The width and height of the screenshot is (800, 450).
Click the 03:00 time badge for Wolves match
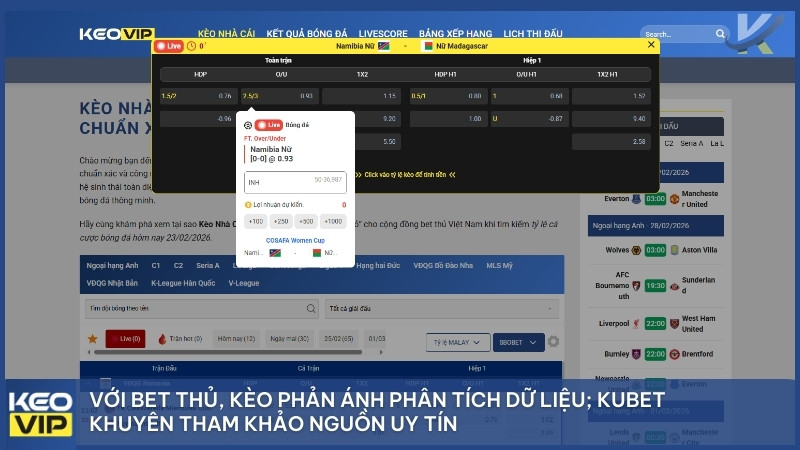click(655, 250)
